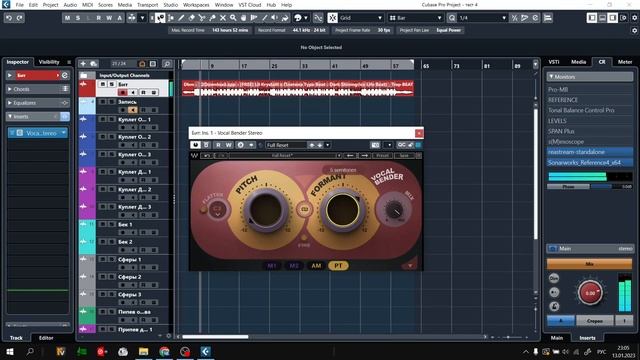Toggle global Mute M state button
Viewport: 640px width, 360px height.
point(67,18)
